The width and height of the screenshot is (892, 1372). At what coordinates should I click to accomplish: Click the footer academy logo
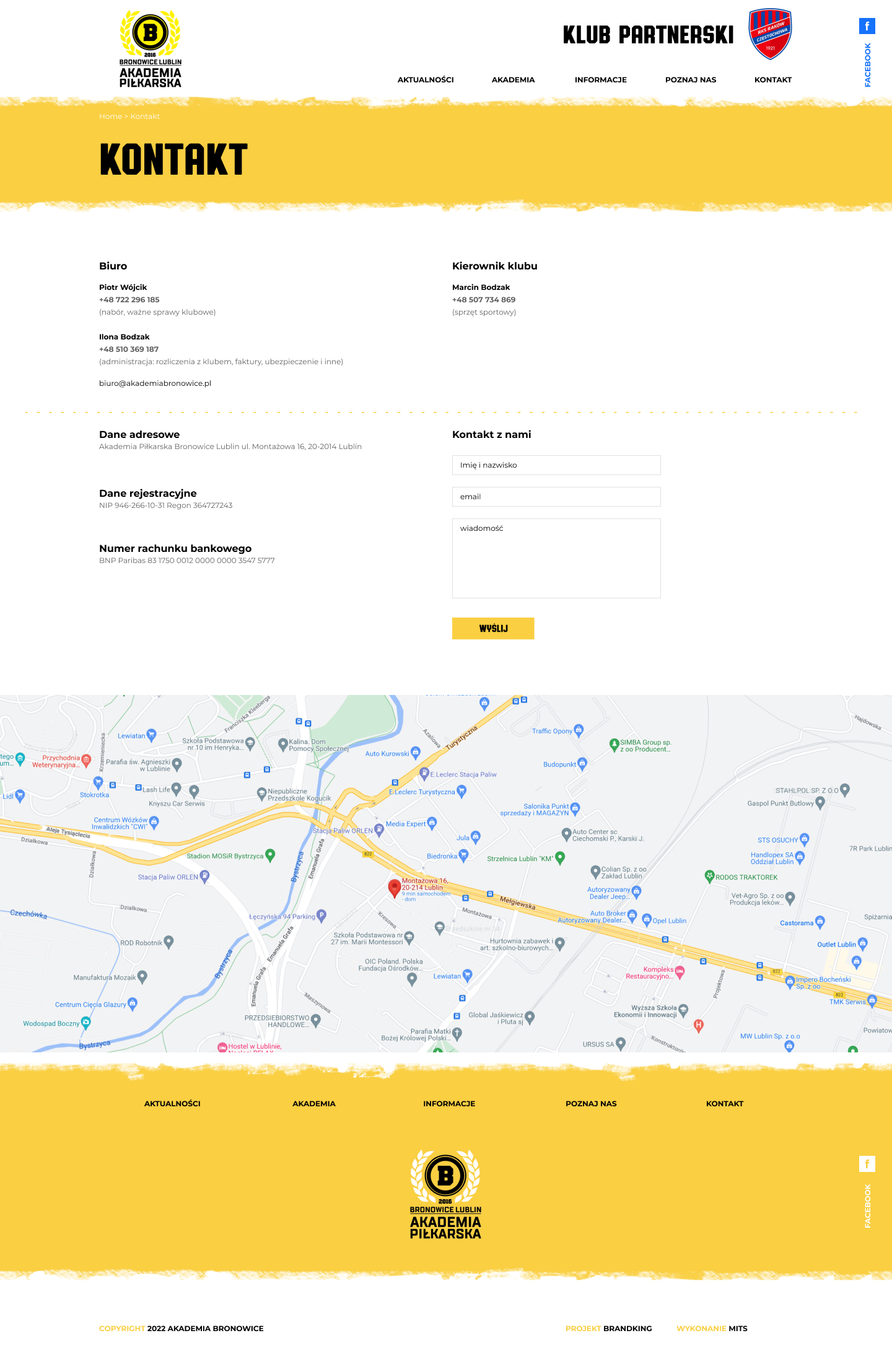445,1194
